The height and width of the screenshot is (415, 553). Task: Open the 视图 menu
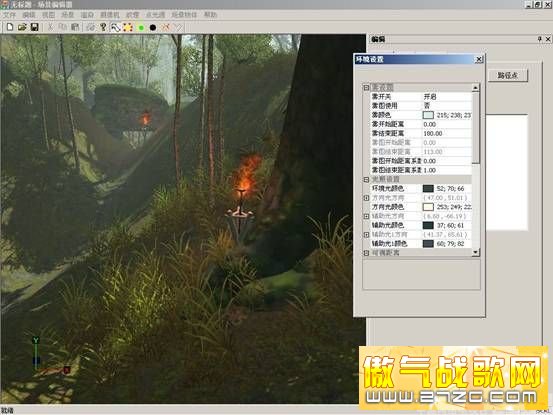[48, 15]
